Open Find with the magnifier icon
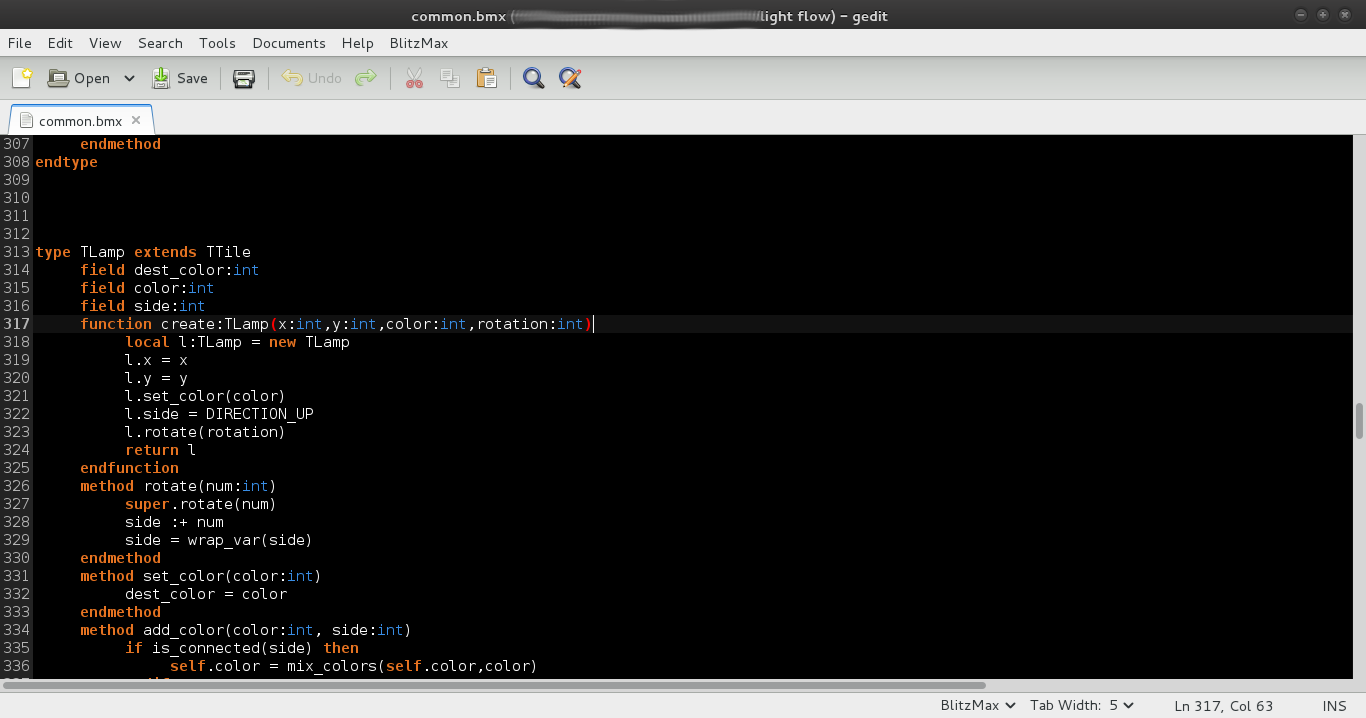 point(534,78)
